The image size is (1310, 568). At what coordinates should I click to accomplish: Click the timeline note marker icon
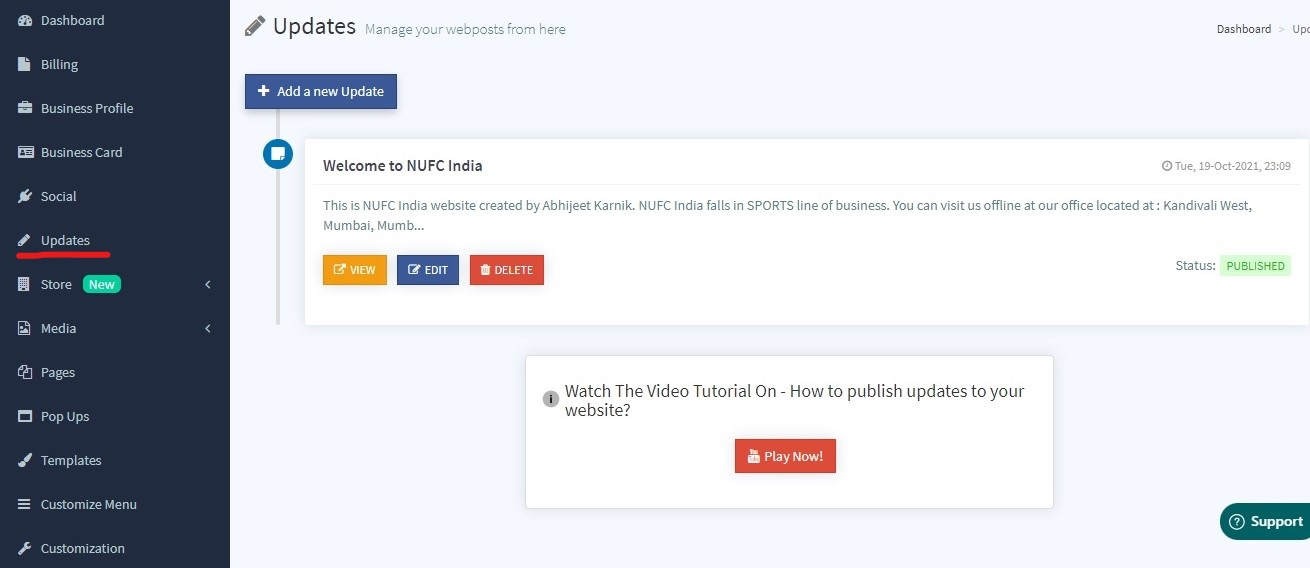(278, 154)
